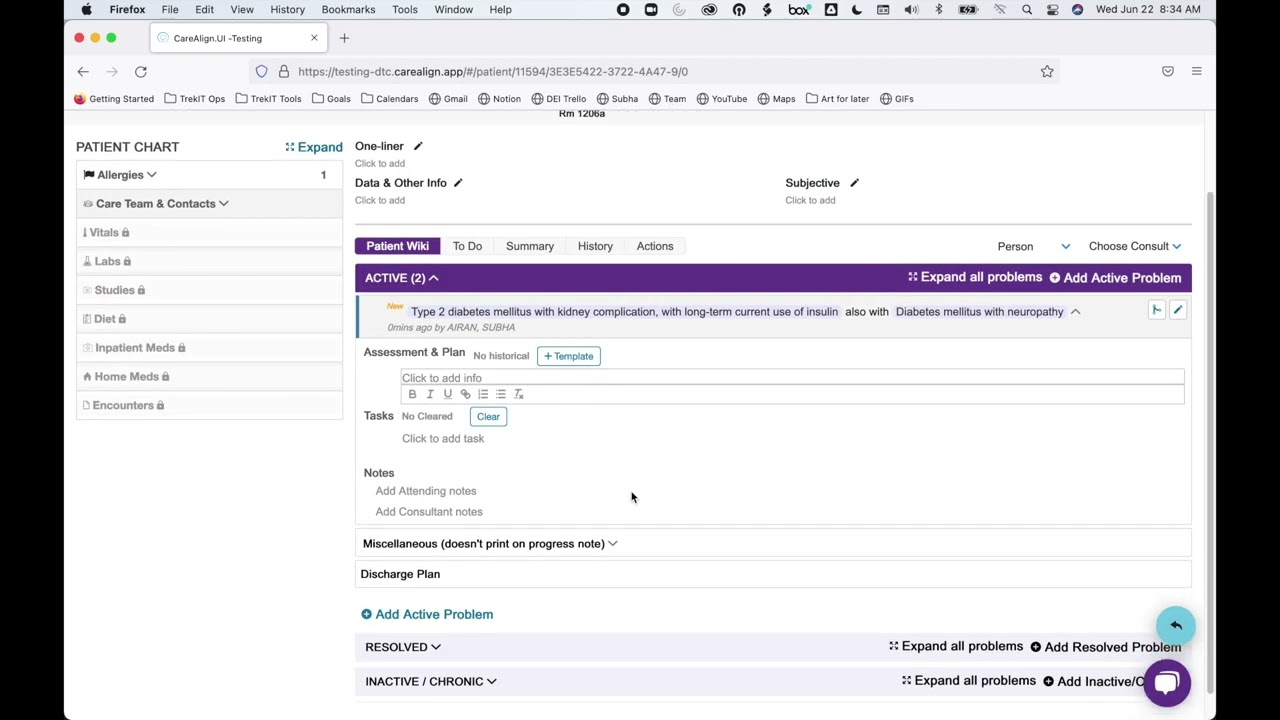The width and height of the screenshot is (1280, 720).
Task: Apply bold formatting in Assessment editor
Action: [x=412, y=394]
